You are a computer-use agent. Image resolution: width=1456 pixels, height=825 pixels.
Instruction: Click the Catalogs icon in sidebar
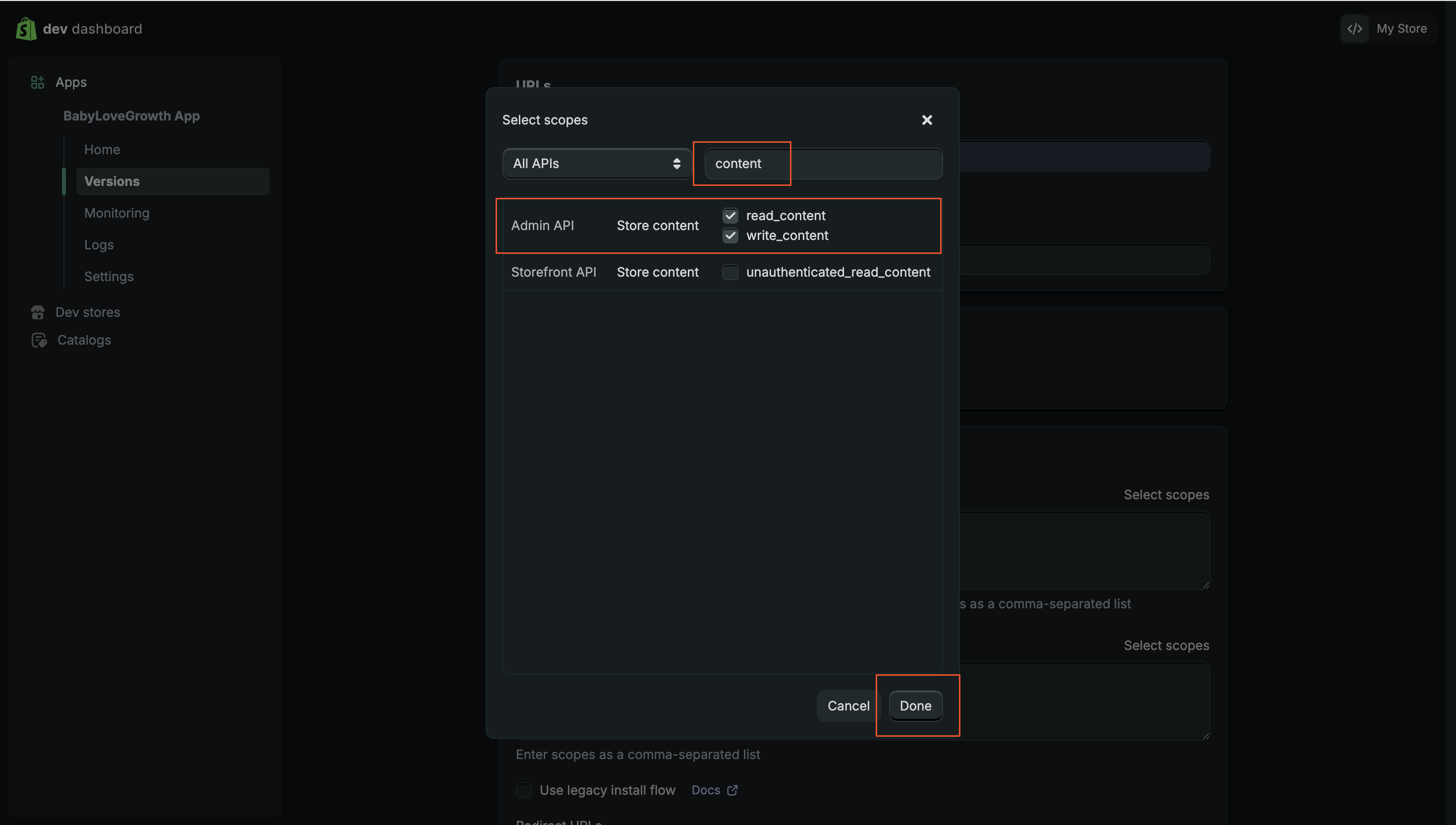[x=39, y=340]
